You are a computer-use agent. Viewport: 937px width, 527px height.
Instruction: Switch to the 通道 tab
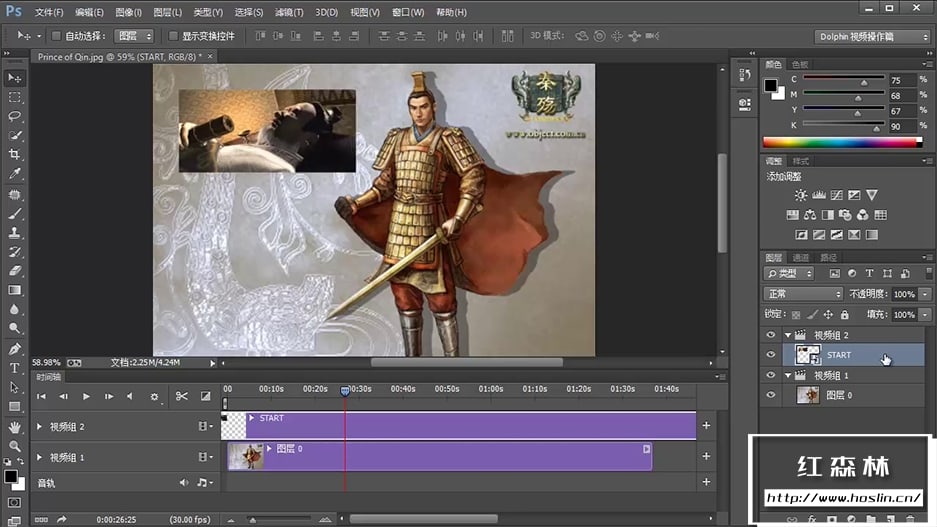pyautogui.click(x=801, y=258)
